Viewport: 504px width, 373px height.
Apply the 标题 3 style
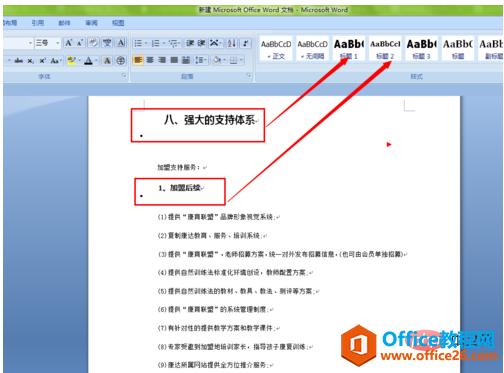coord(421,49)
